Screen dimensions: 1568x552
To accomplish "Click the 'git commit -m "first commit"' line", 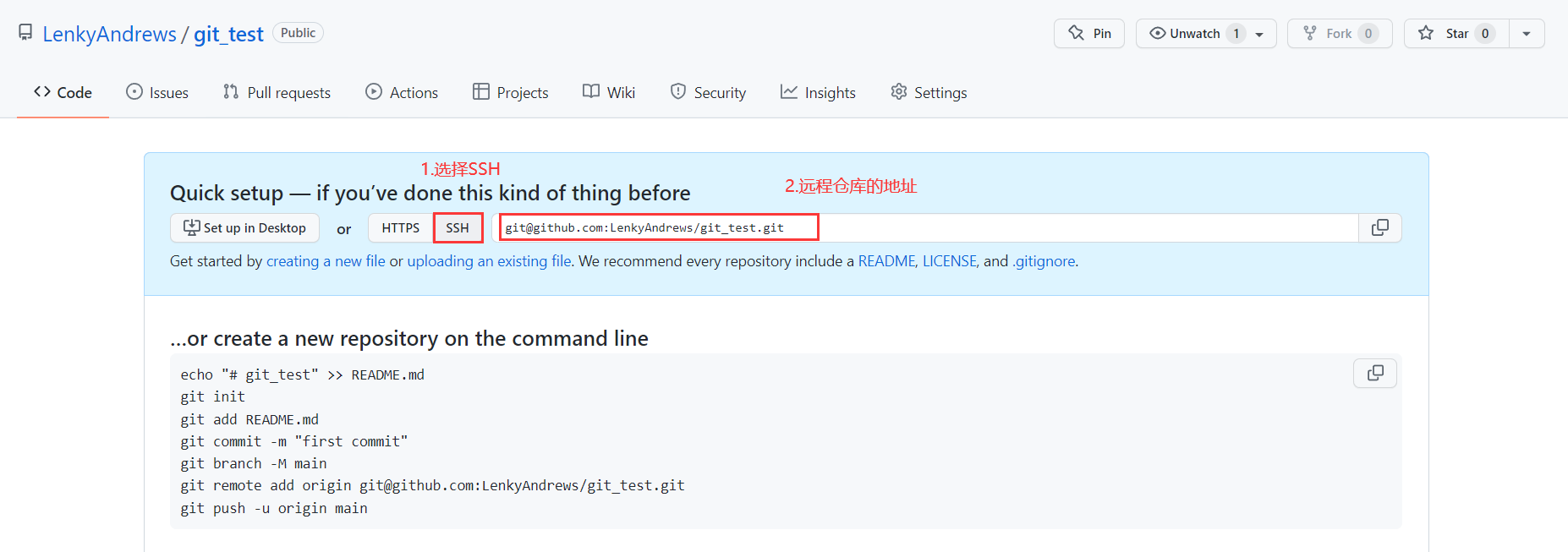I will point(294,441).
